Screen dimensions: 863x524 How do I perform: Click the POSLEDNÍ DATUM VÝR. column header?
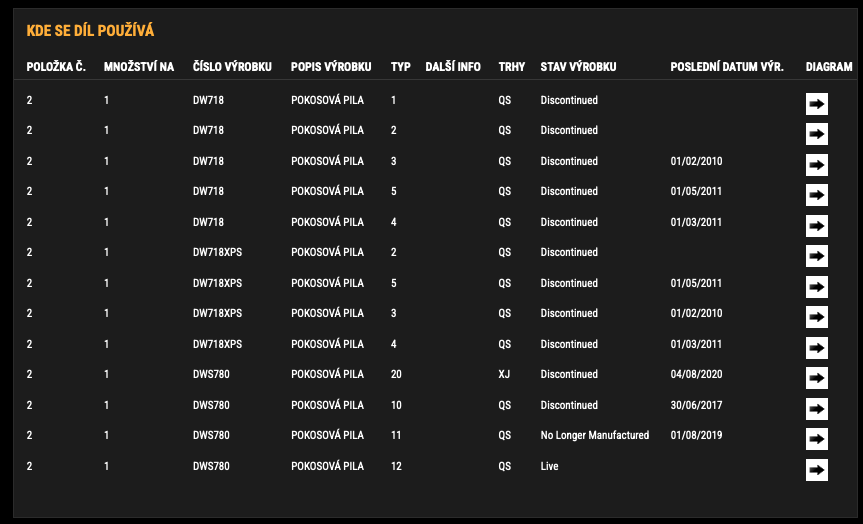click(727, 67)
